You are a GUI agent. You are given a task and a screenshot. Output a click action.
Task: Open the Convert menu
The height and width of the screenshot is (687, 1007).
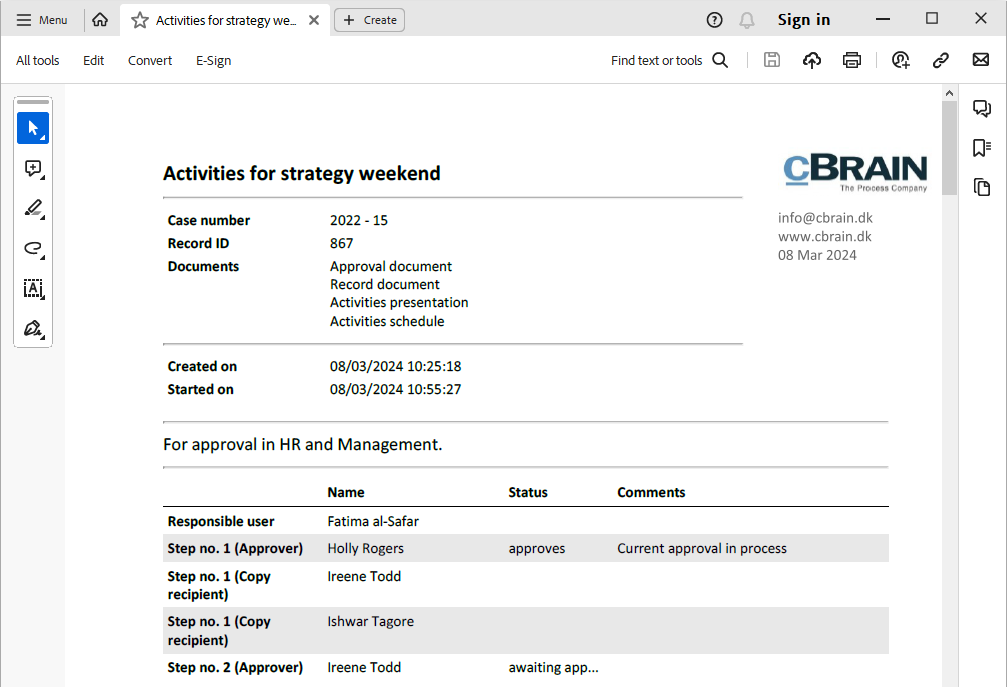pyautogui.click(x=150, y=61)
